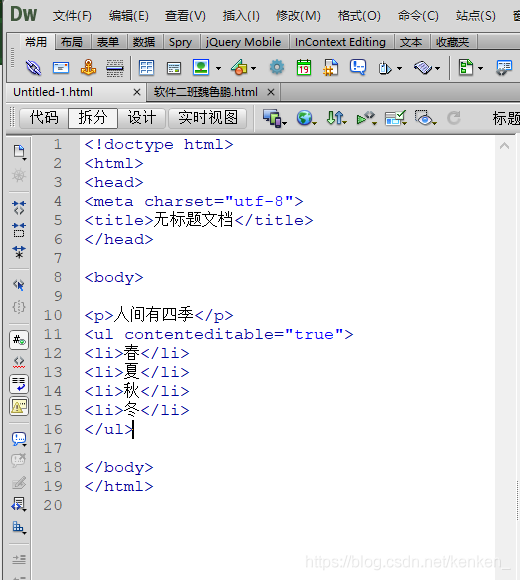Screen dimensions: 520x580
Task: Open the 插入(I) menu
Action: click(x=241, y=16)
